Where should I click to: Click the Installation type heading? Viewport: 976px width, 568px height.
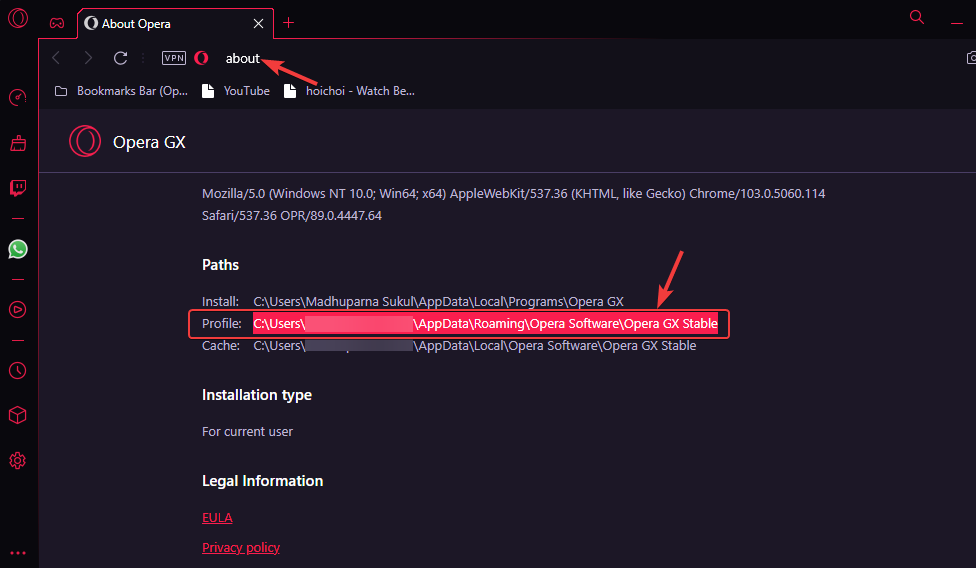[x=256, y=395]
